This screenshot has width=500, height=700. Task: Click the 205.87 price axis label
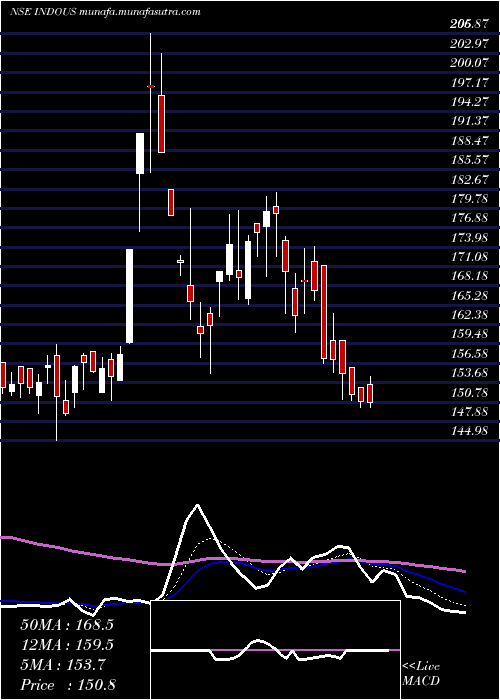coord(469,25)
